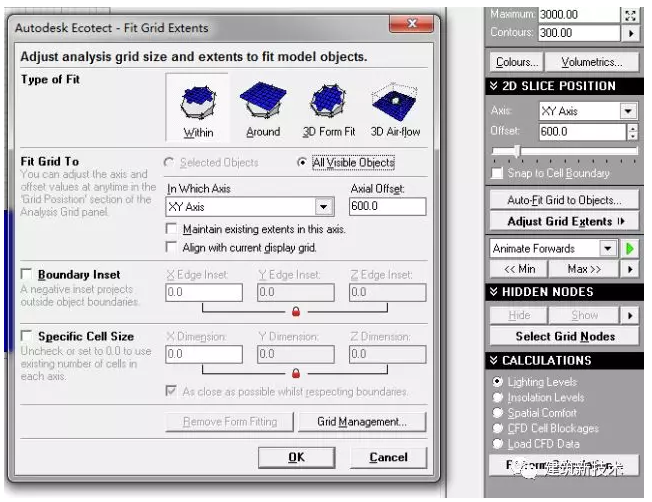Click the Y Edge Inset field

[x=296, y=292]
